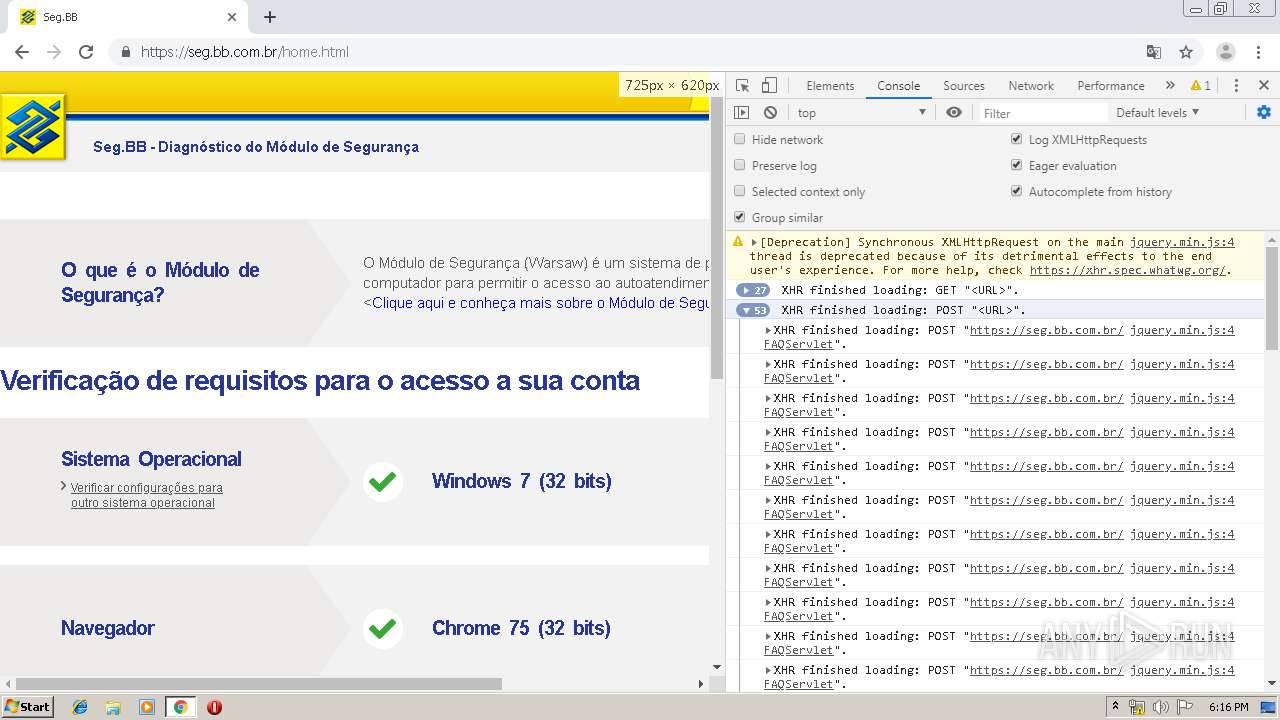Open the red stop-sign taskbar icon
The width and height of the screenshot is (1280, 720).
214,707
